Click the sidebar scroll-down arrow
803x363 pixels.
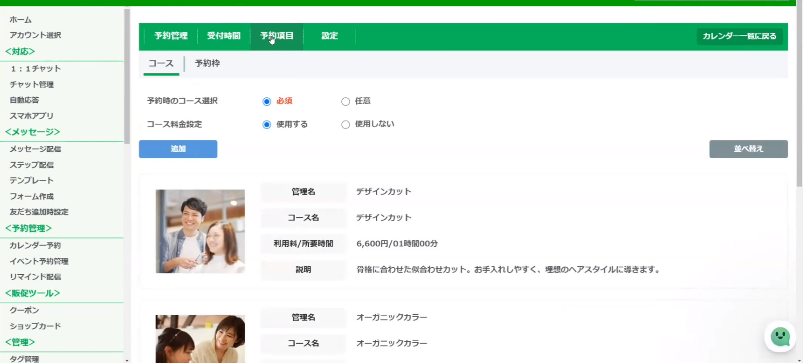128,360
